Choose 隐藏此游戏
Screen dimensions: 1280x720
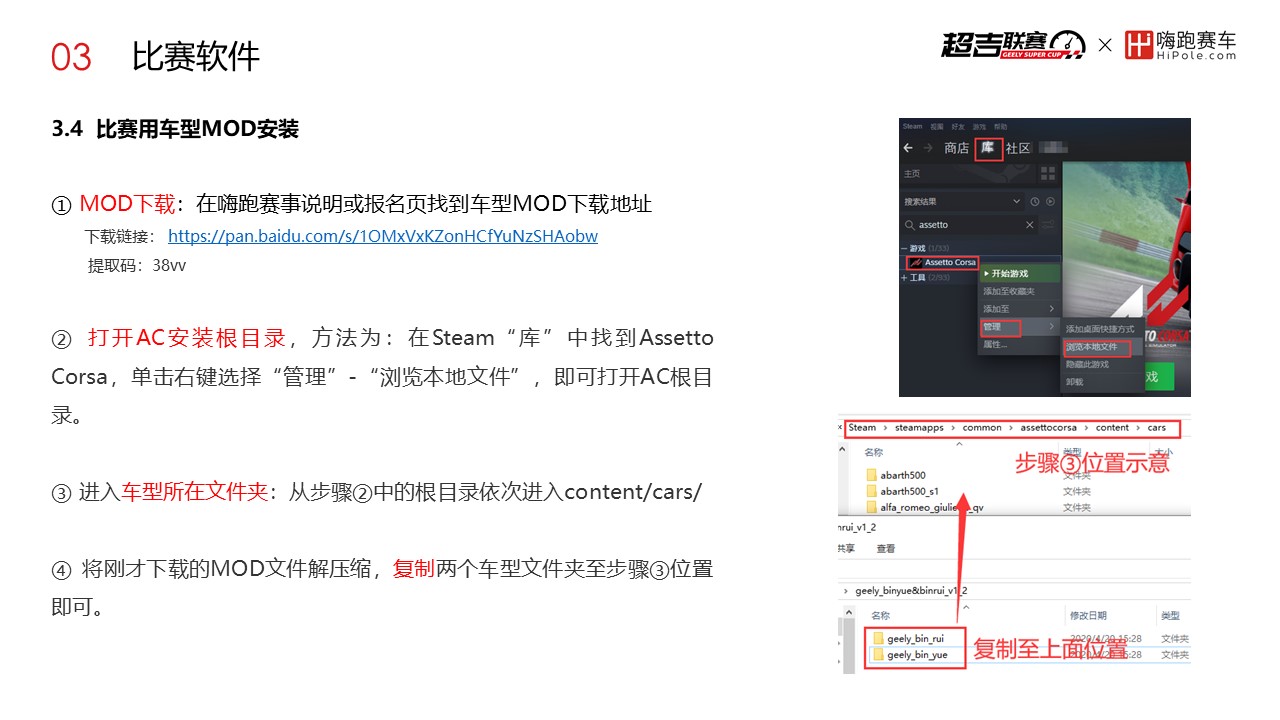pyautogui.click(x=1103, y=364)
